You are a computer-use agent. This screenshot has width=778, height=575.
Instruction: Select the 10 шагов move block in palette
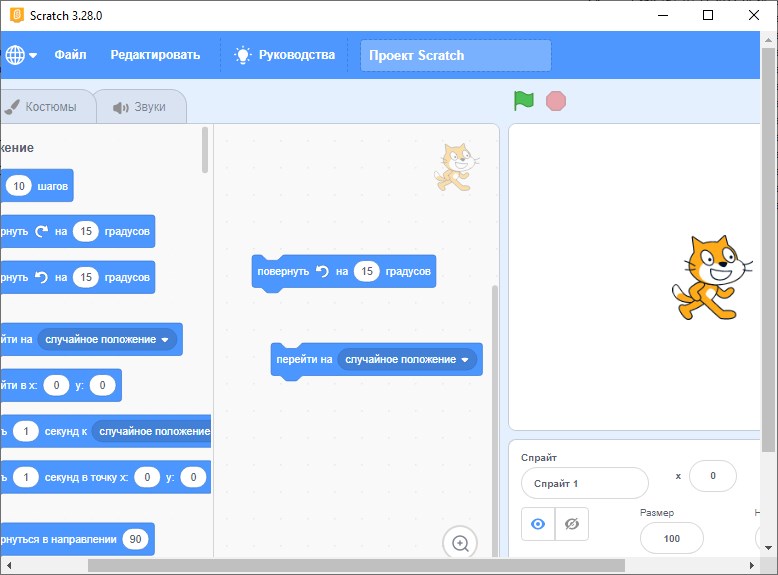[x=37, y=186]
